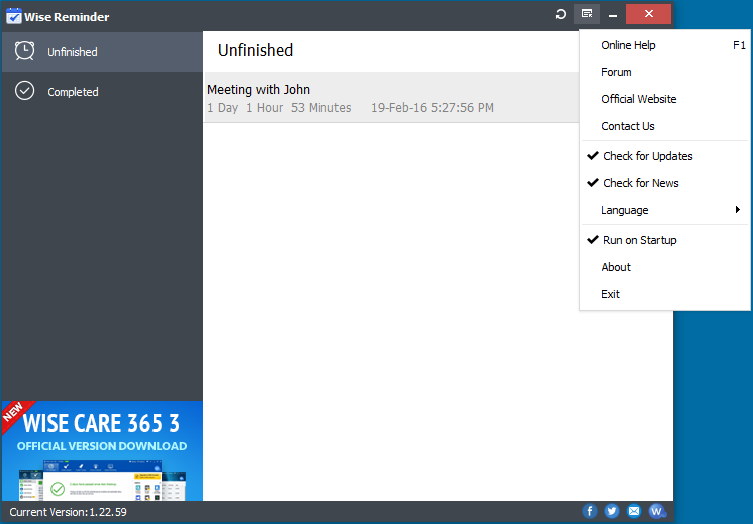Uncheck Check for News option
The image size is (753, 524).
640,183
